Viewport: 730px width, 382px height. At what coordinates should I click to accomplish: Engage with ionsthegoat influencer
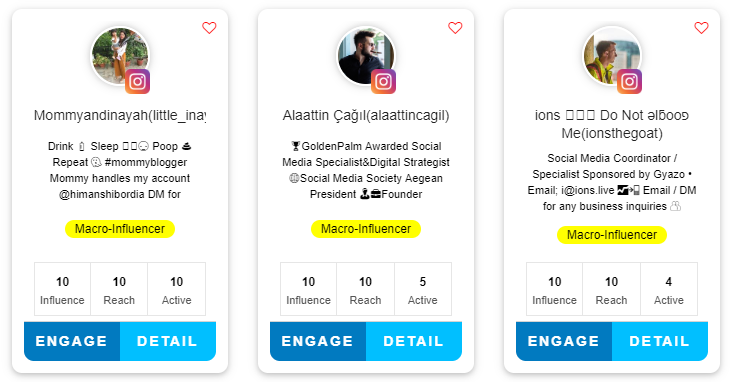(x=564, y=341)
